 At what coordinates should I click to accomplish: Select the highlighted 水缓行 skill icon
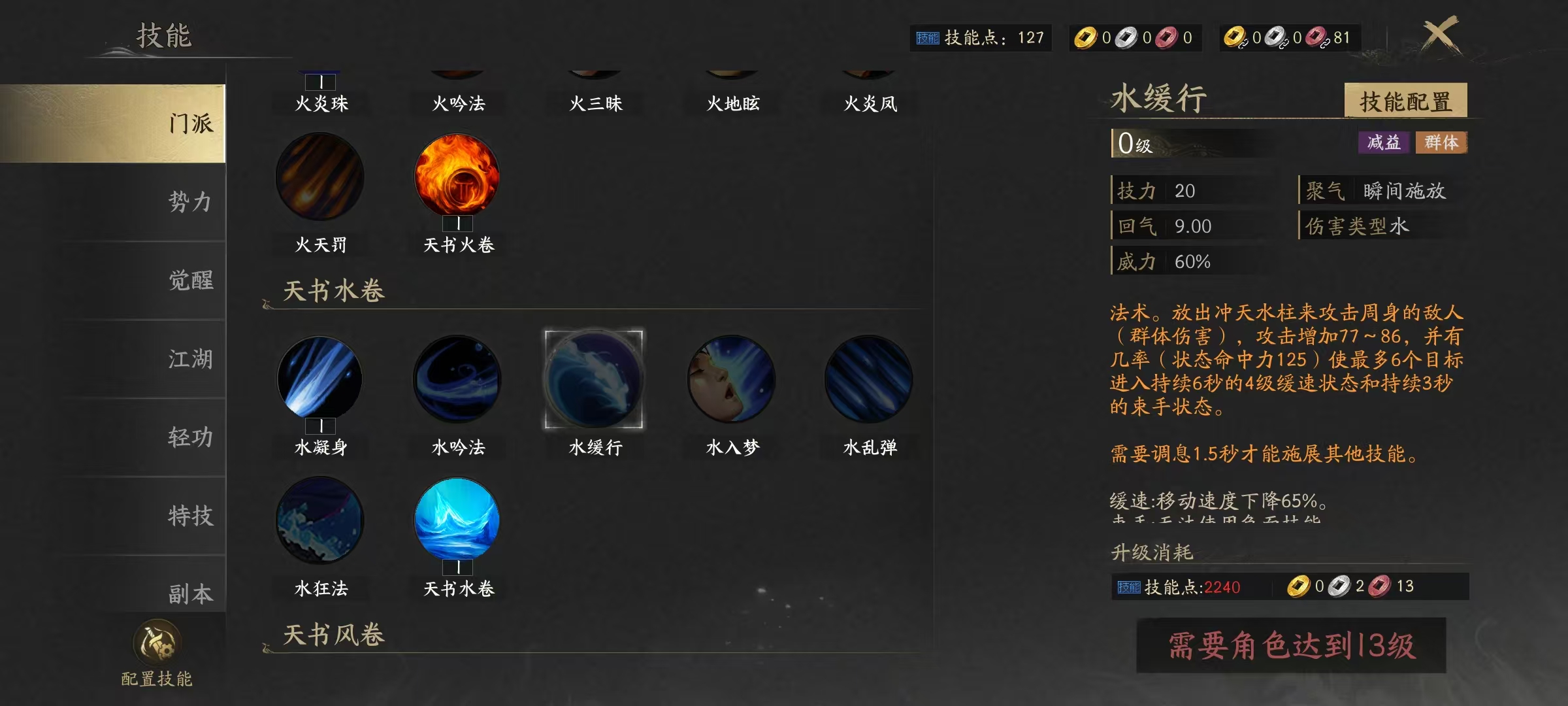(594, 379)
